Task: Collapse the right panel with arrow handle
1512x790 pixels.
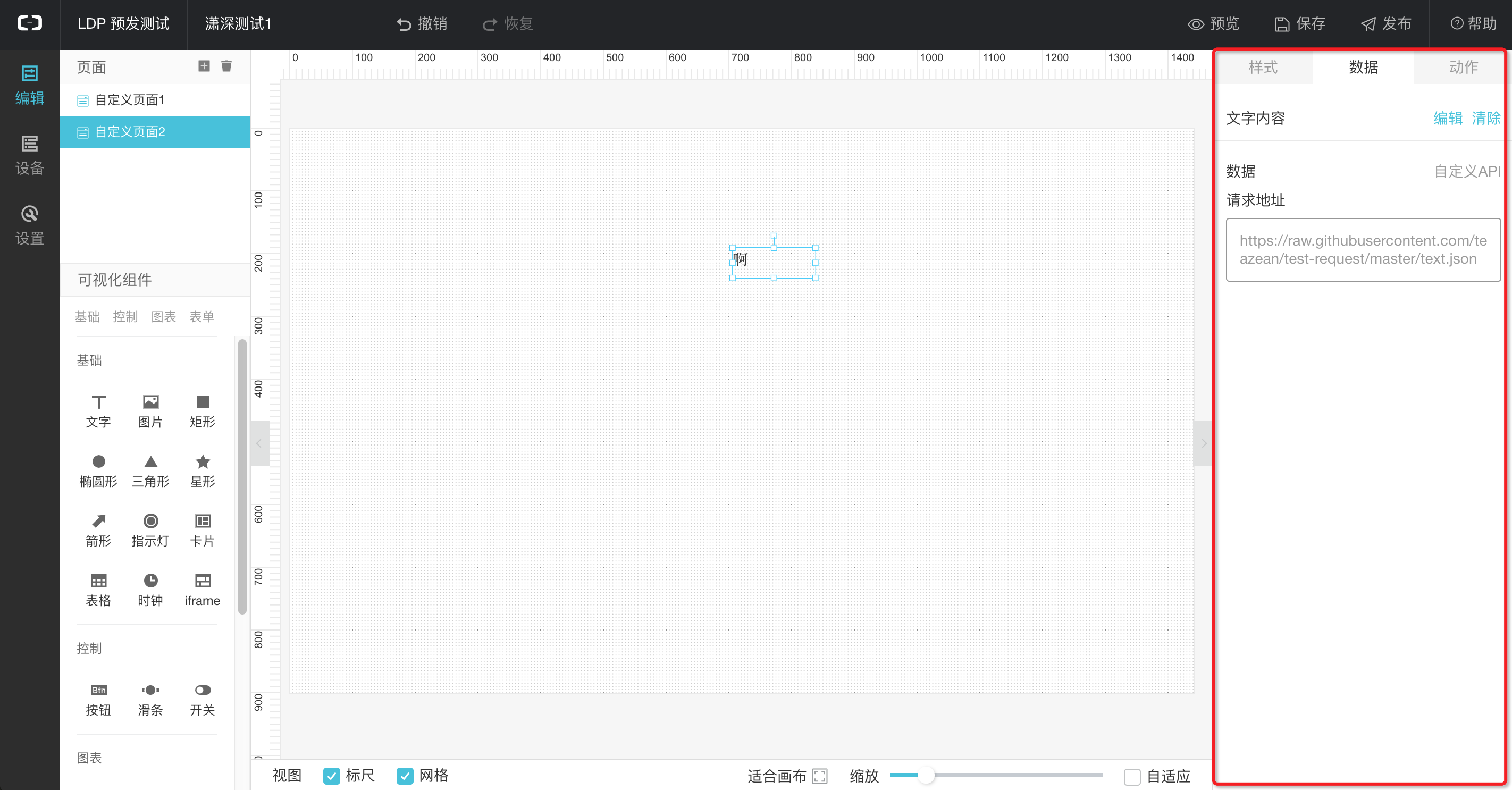Action: pyautogui.click(x=1203, y=443)
